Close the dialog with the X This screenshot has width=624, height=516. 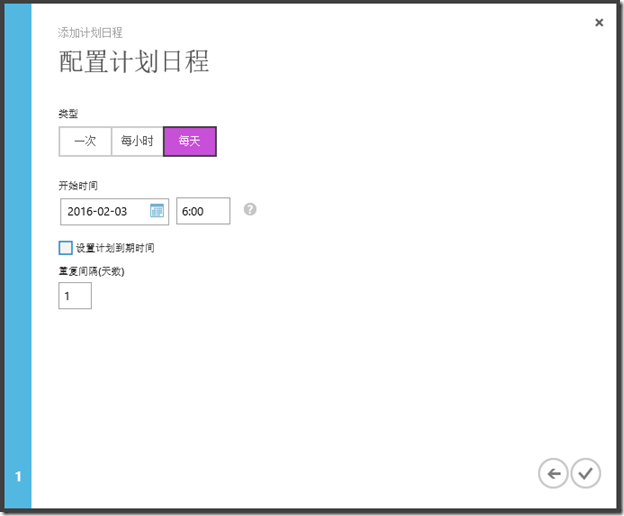point(599,23)
